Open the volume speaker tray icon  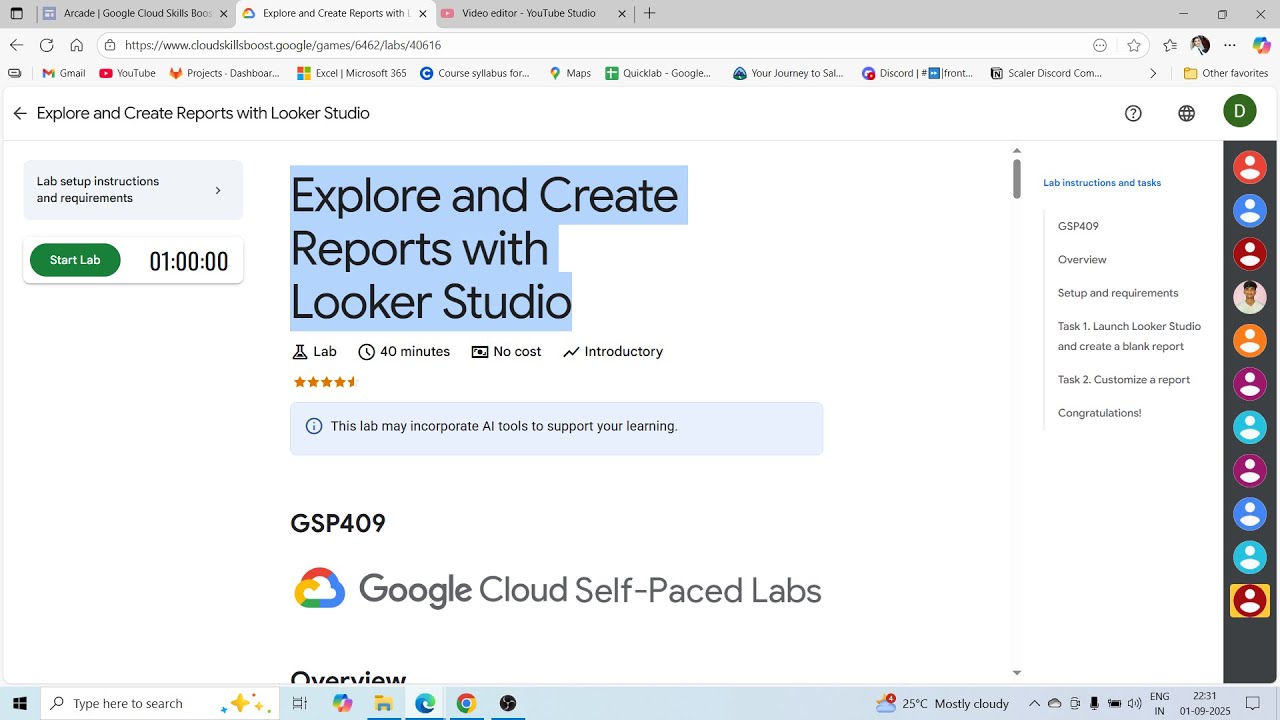click(x=1134, y=703)
